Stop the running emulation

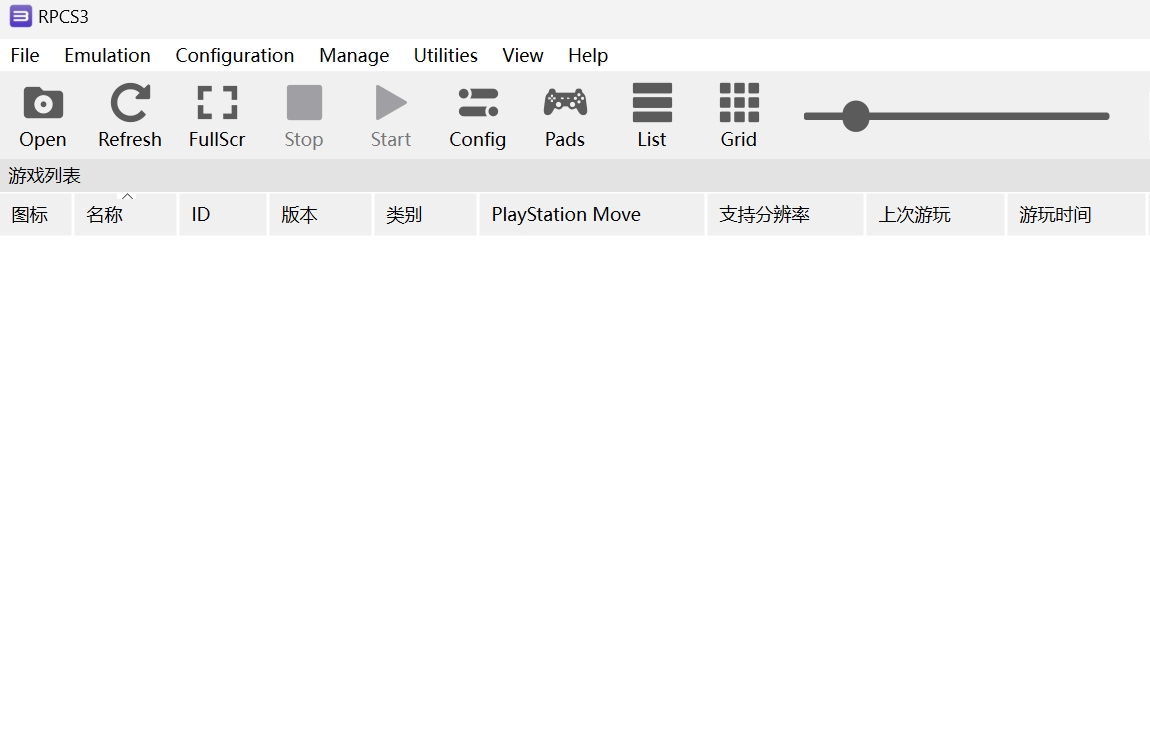click(303, 115)
